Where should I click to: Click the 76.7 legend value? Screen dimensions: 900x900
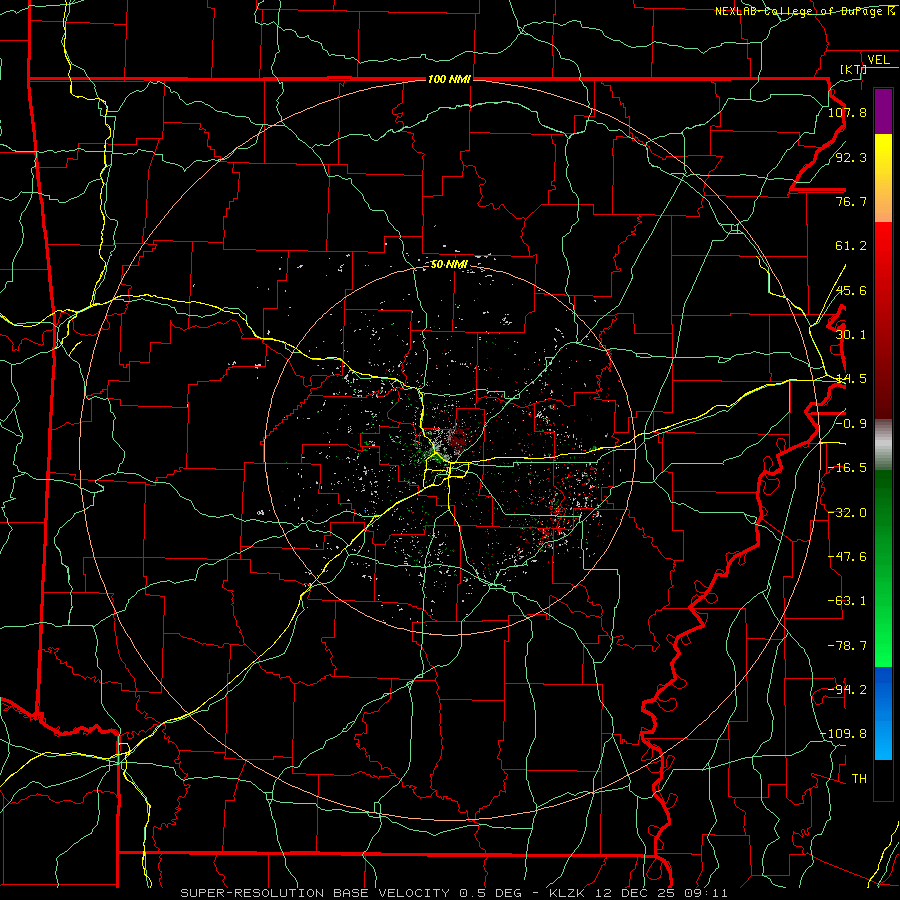click(x=851, y=201)
